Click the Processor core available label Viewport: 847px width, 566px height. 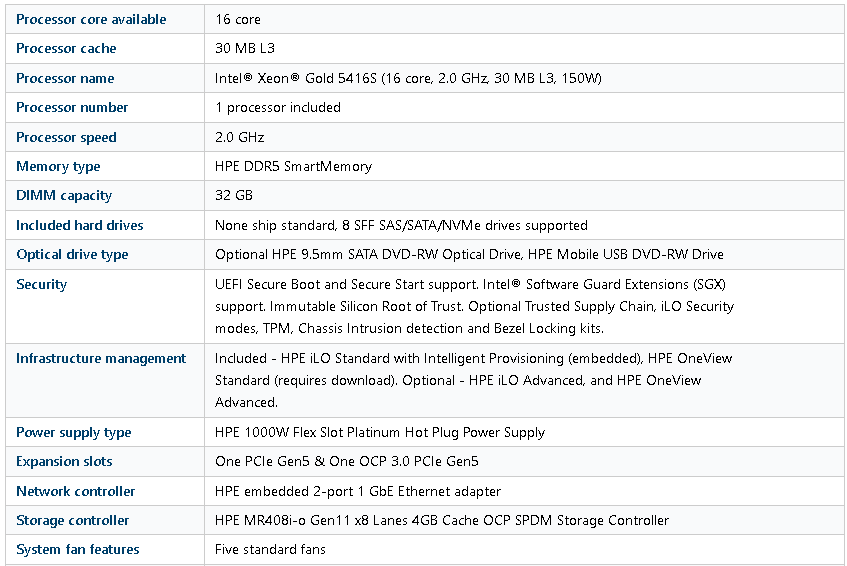(91, 19)
